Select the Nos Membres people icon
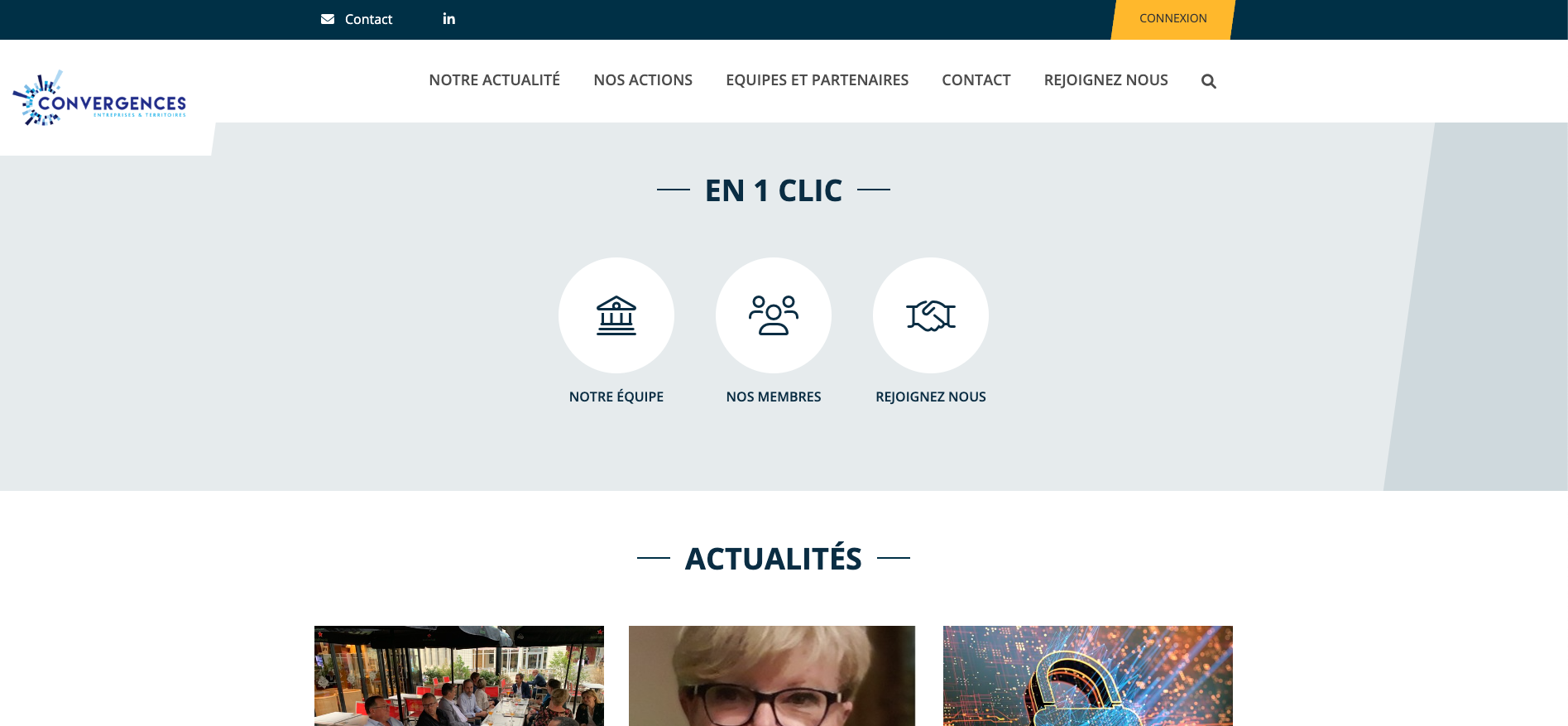This screenshot has width=1568, height=726. tap(774, 315)
